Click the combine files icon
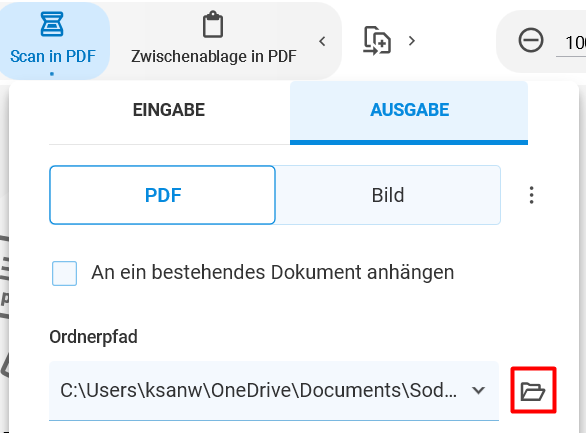586x433 pixels. (x=377, y=40)
